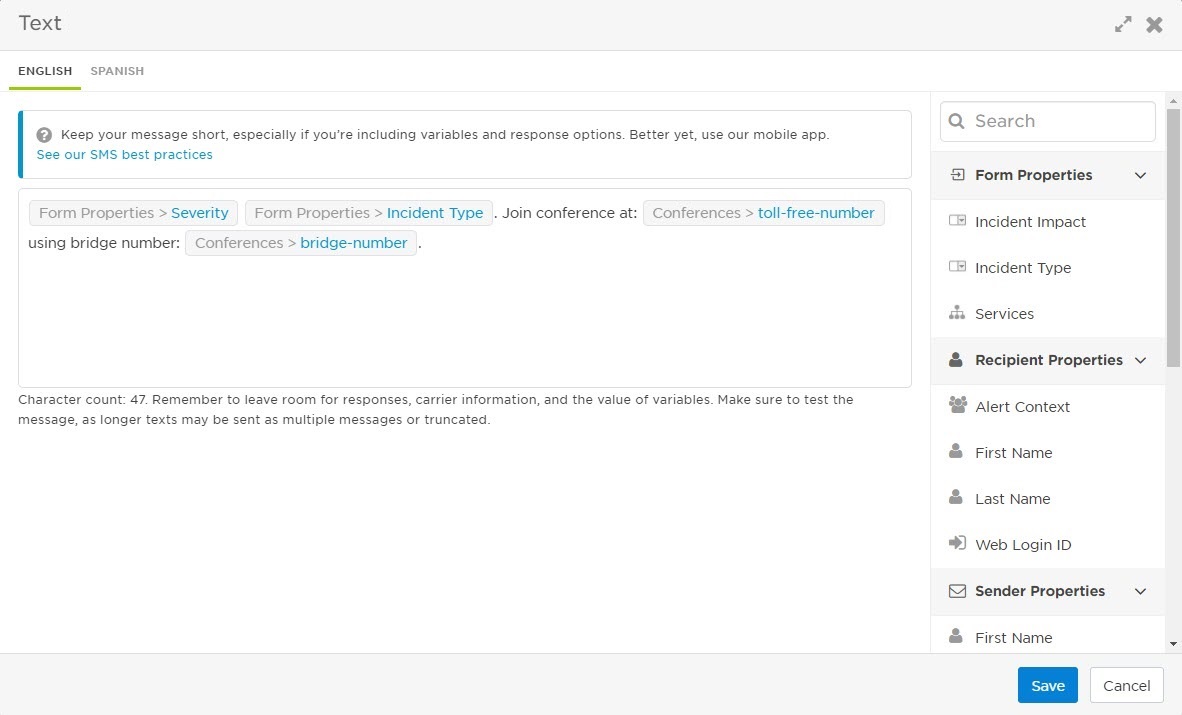Click the Recipient Properties person icon

point(956,360)
